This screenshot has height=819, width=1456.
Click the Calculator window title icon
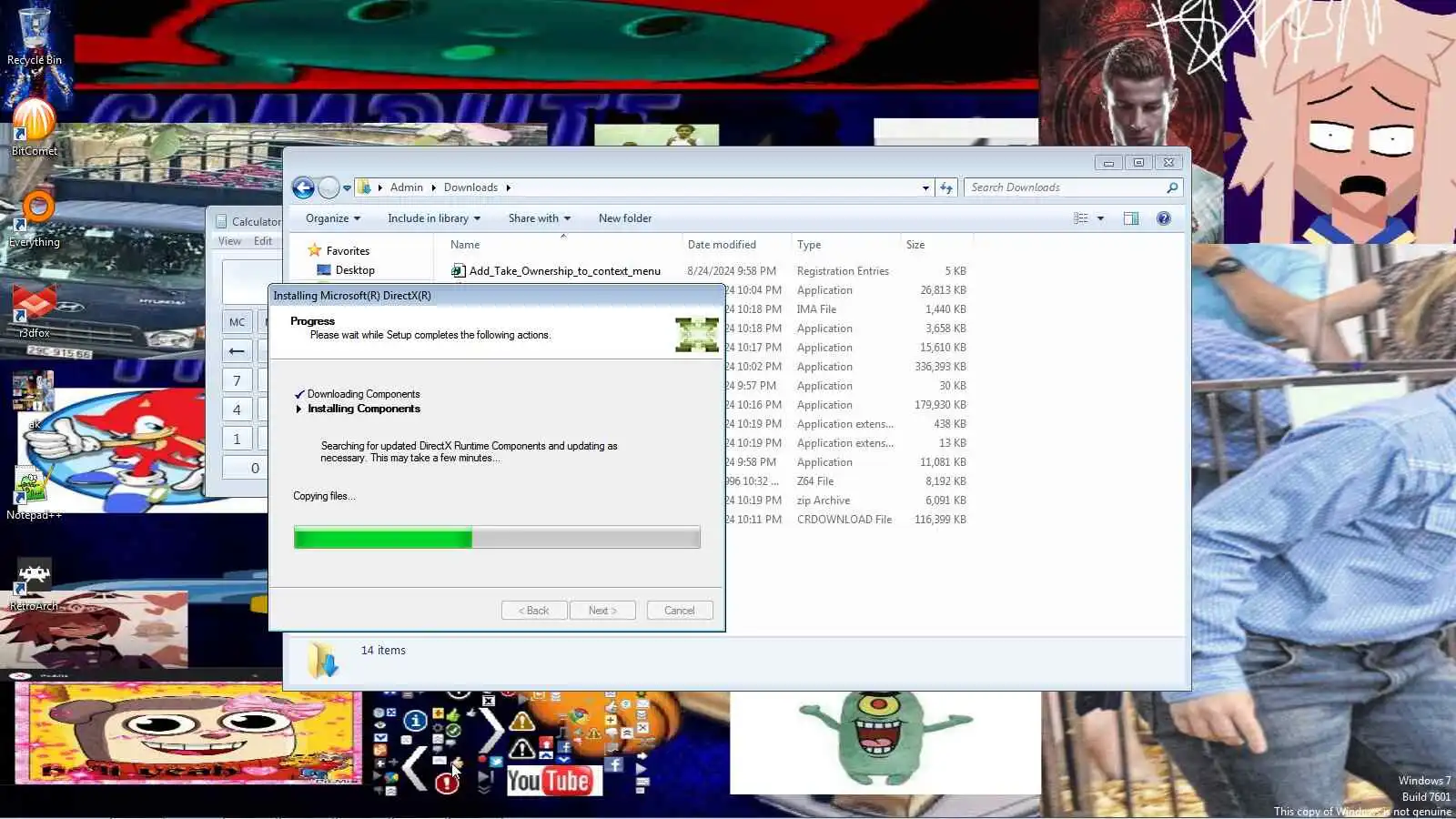221,221
